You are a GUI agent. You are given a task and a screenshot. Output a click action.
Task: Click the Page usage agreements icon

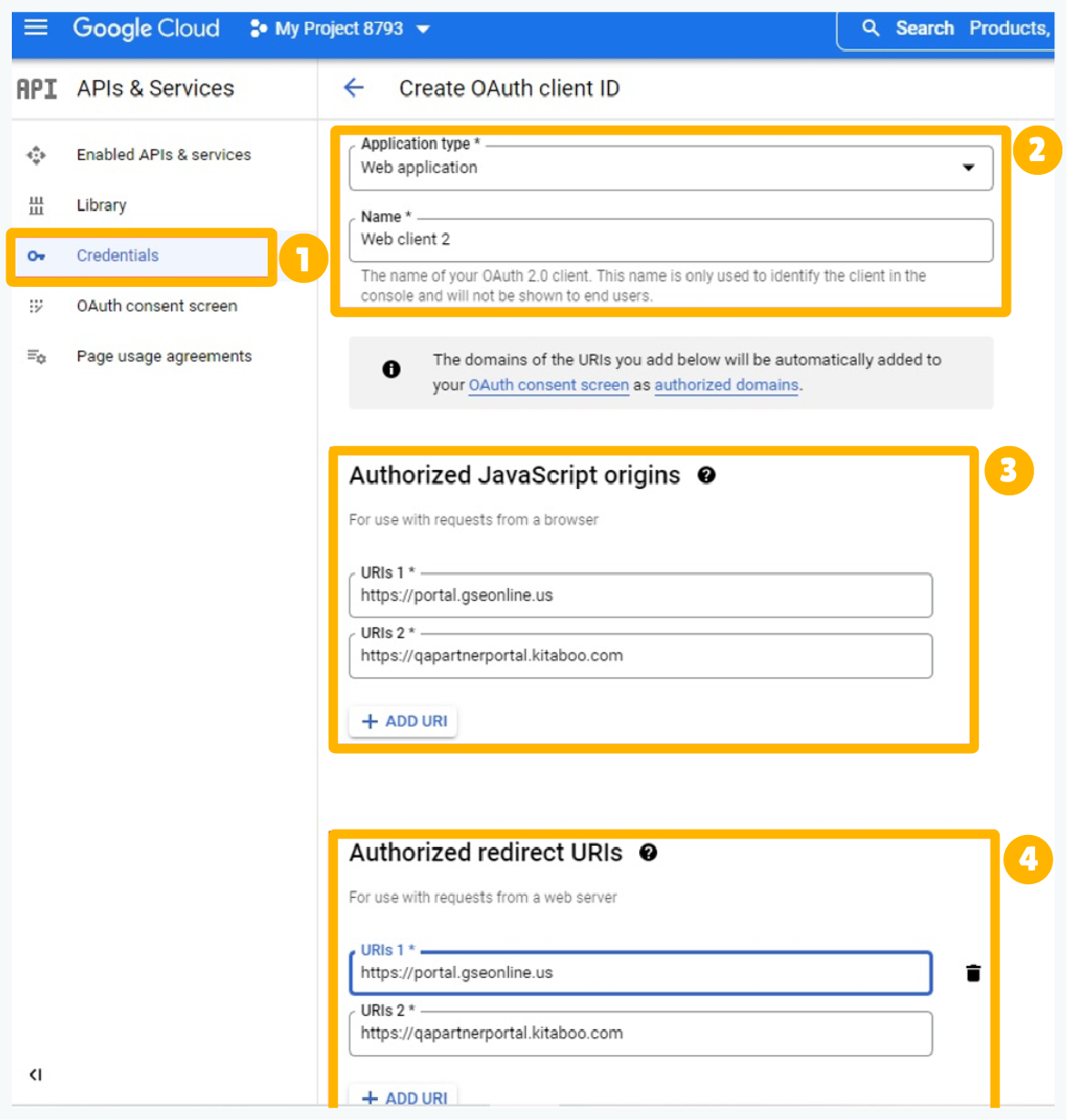[x=36, y=357]
